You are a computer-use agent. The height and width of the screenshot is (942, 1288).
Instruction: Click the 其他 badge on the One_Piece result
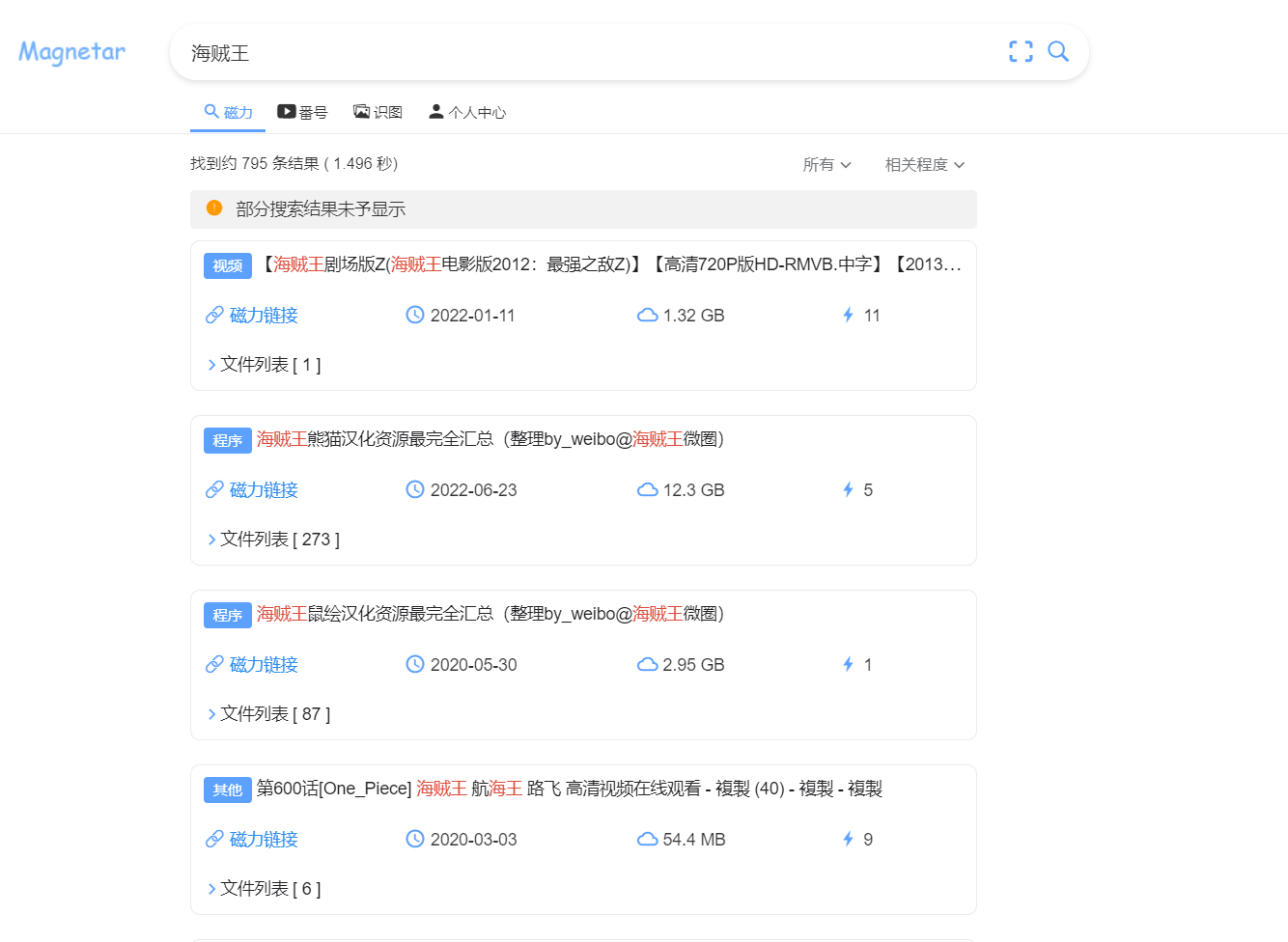227,789
